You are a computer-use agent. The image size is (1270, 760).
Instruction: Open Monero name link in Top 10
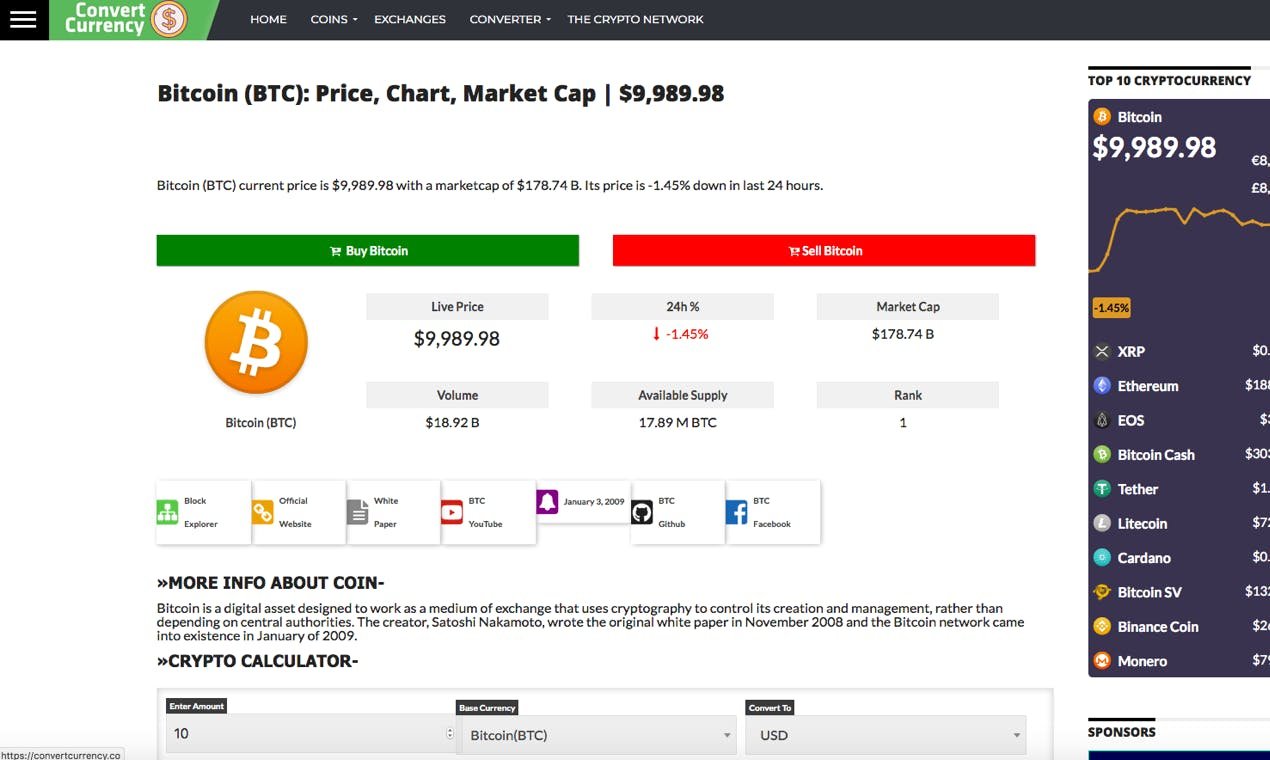[1142, 661]
